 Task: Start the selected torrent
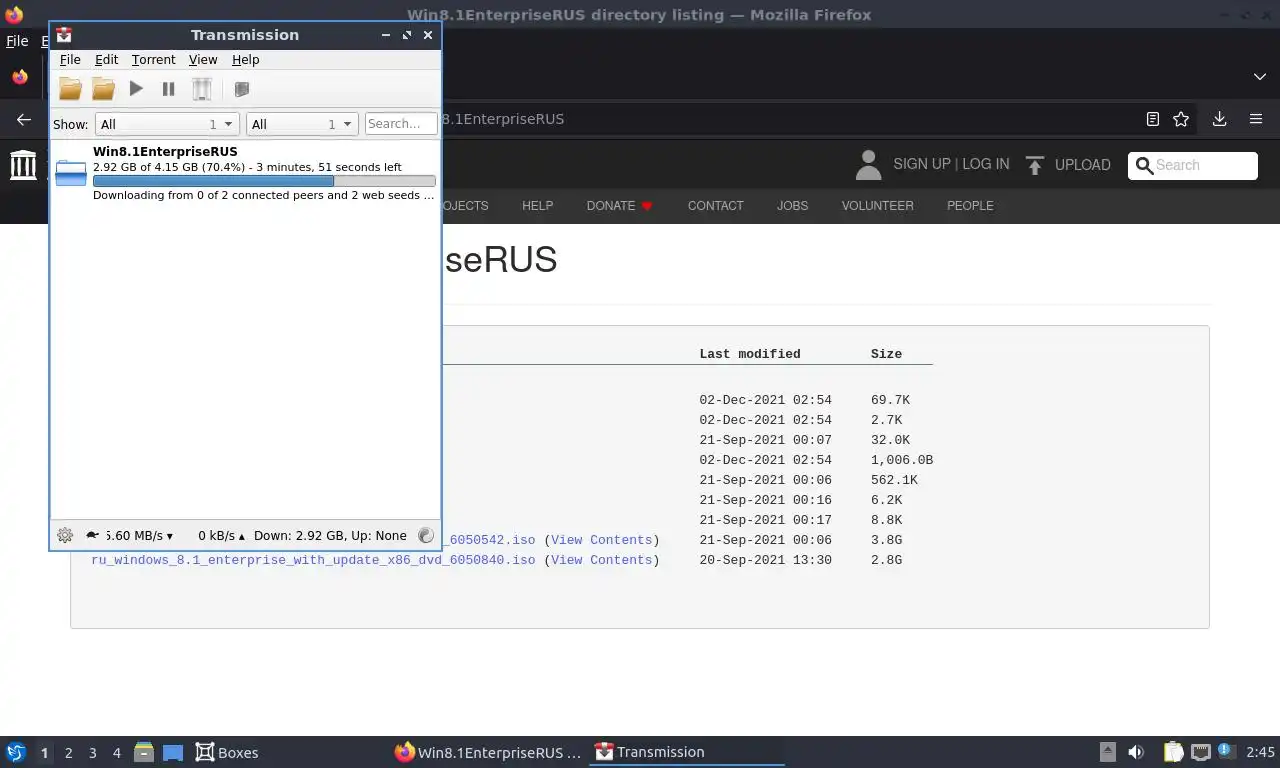tap(136, 89)
